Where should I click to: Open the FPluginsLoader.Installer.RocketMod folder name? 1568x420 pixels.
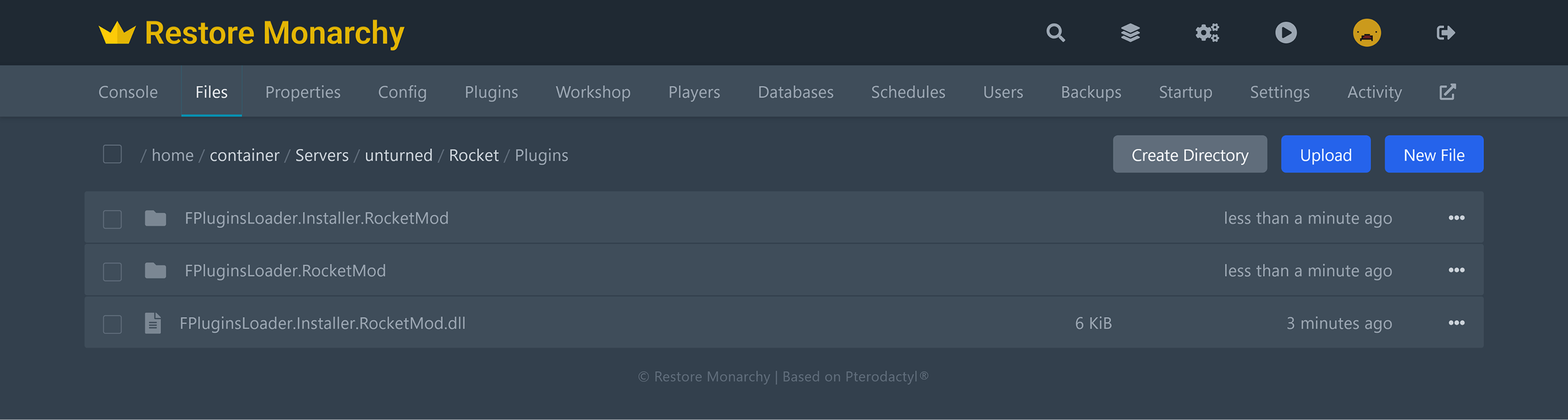coord(317,218)
